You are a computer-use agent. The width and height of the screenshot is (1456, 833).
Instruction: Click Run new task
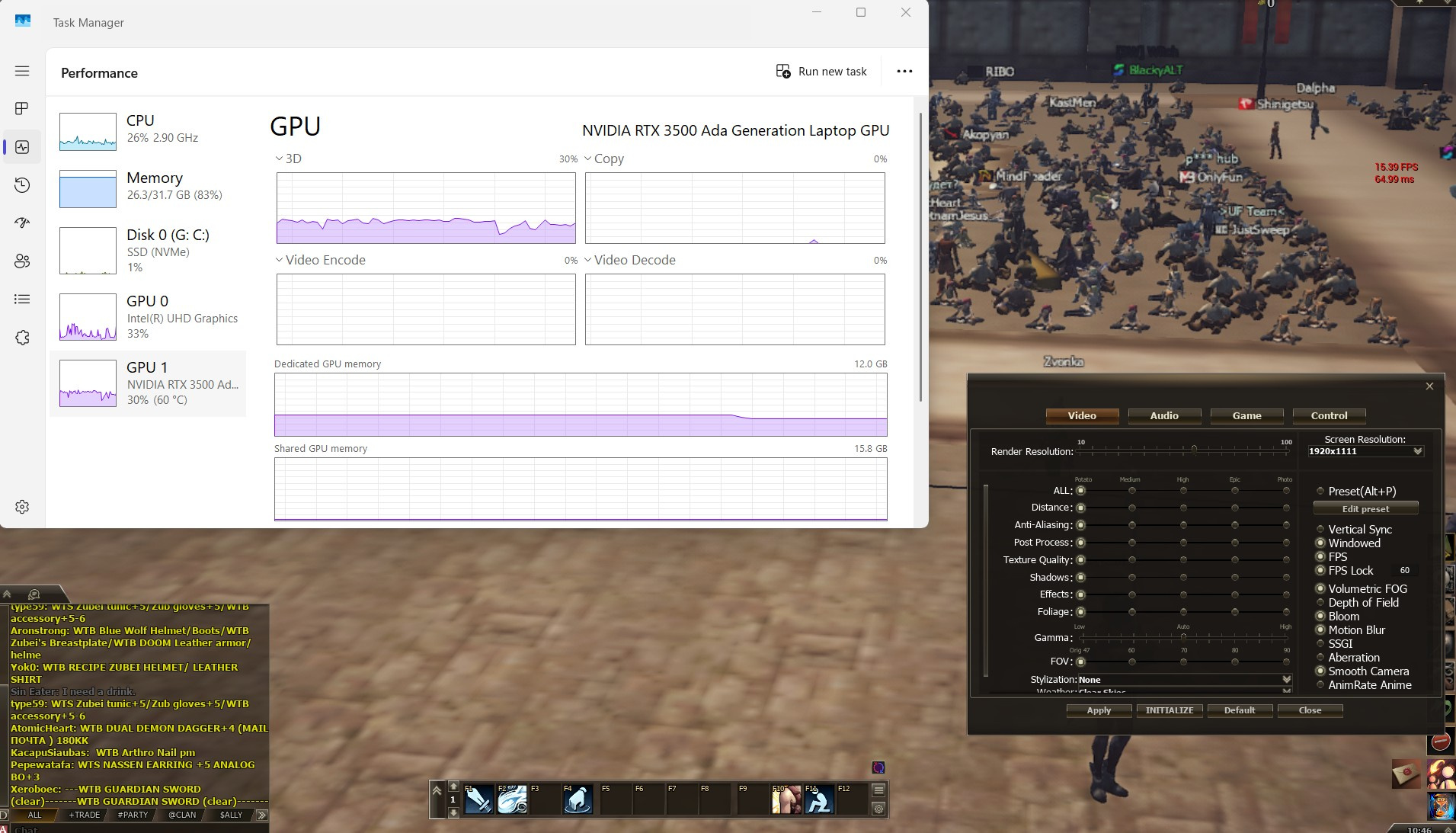tap(821, 71)
